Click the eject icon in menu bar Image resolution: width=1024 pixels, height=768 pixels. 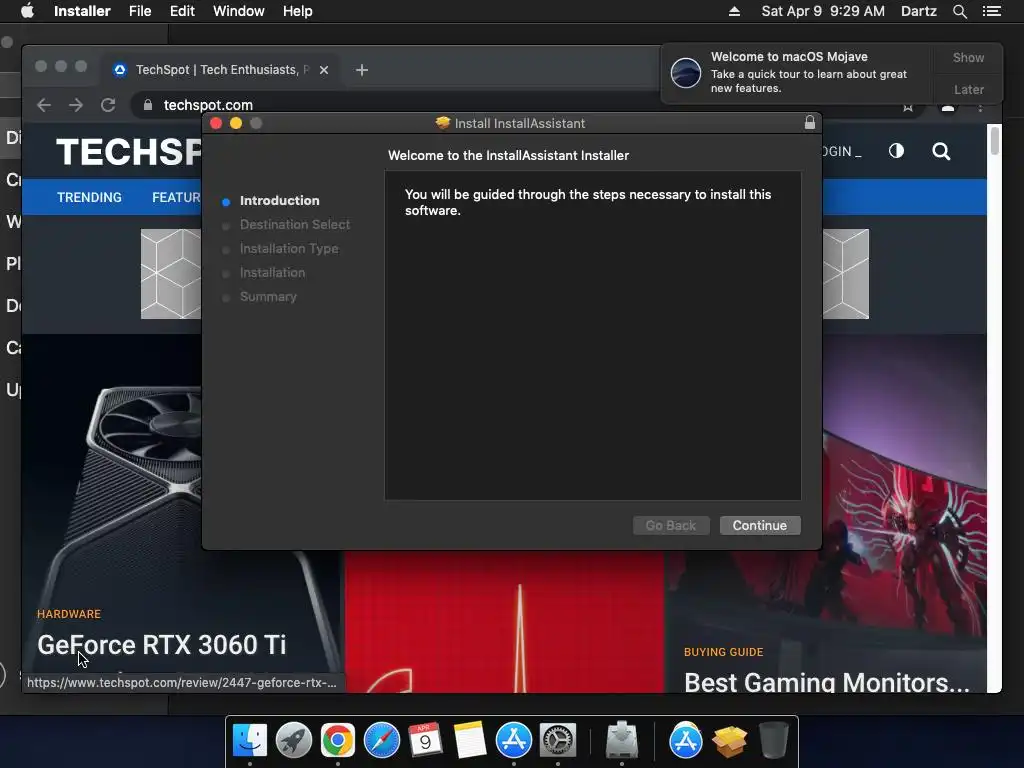click(734, 11)
